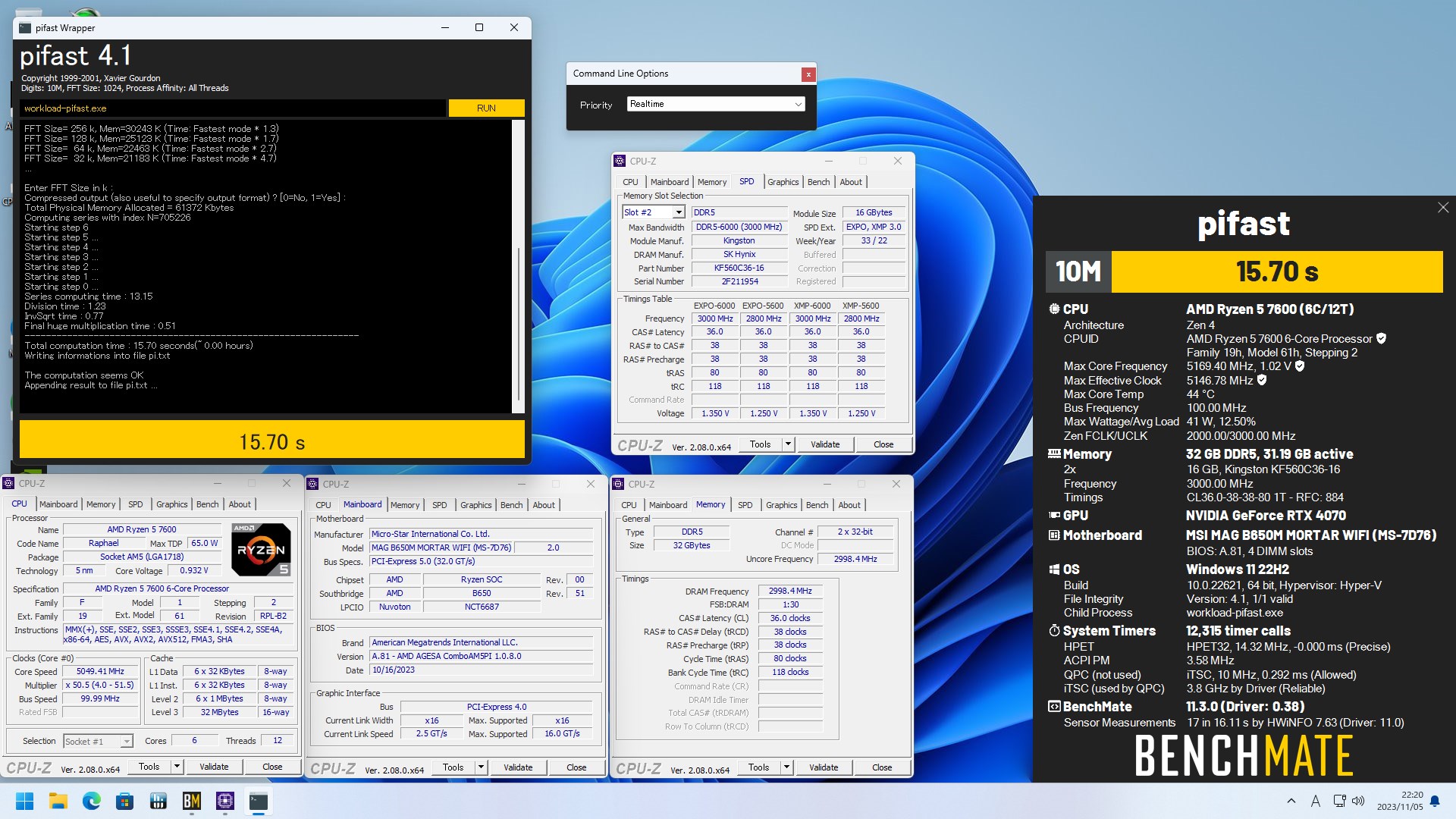Close the BenchMate pifast result panel
Screen dimensions: 1456x819
click(x=1442, y=207)
